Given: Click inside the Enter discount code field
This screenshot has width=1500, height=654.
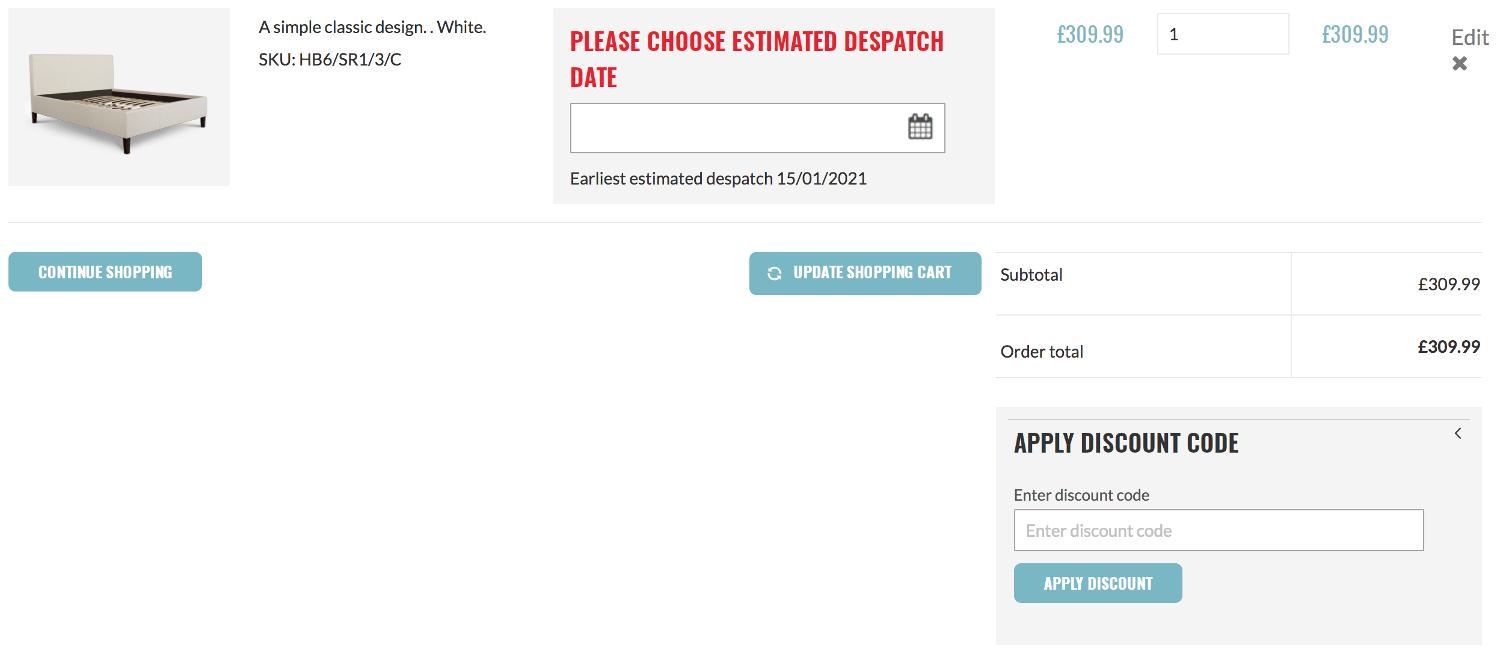Looking at the screenshot, I should point(1218,530).
